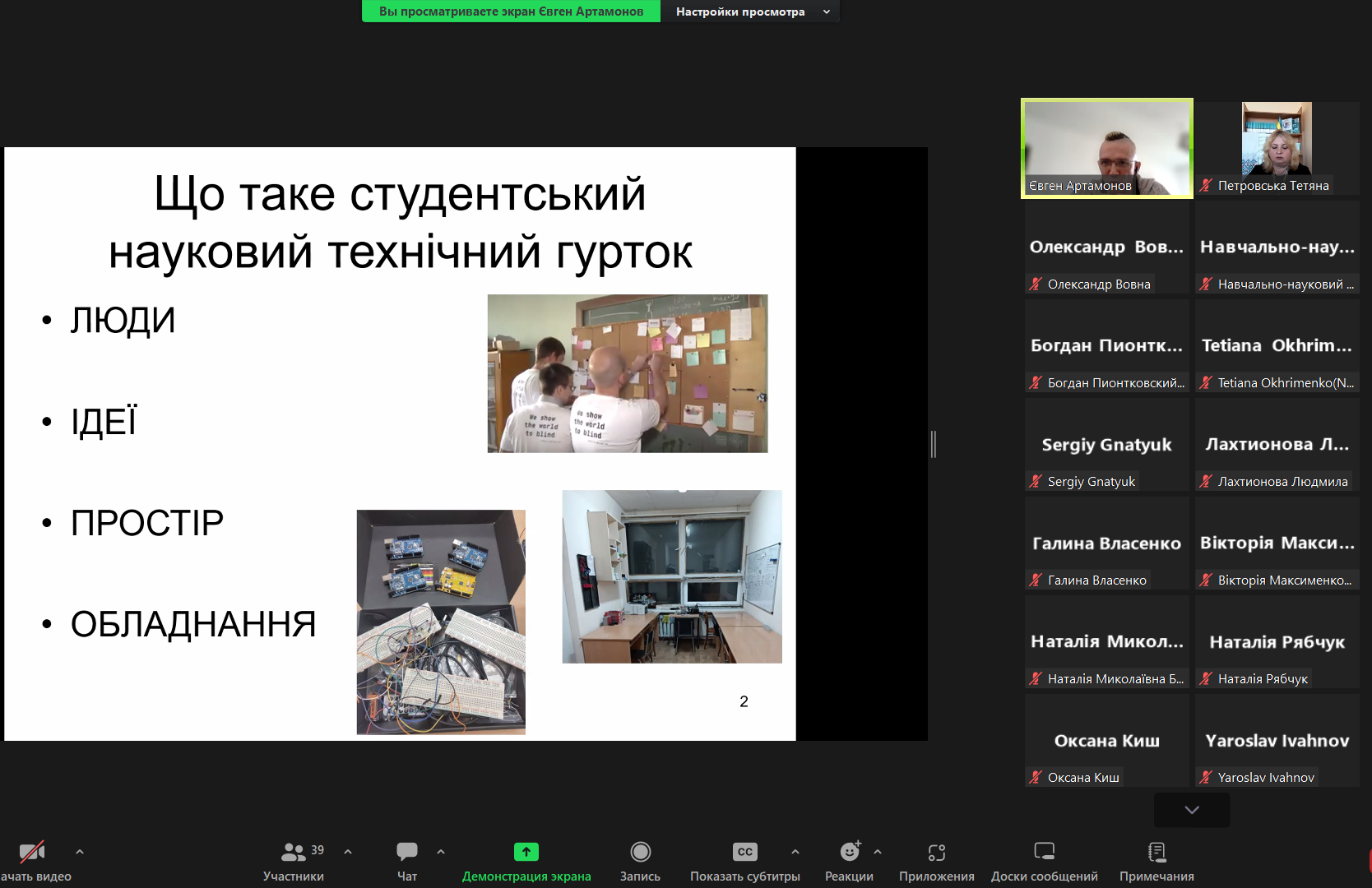Start recording with the Record icon
The image size is (1372, 888).
click(640, 852)
